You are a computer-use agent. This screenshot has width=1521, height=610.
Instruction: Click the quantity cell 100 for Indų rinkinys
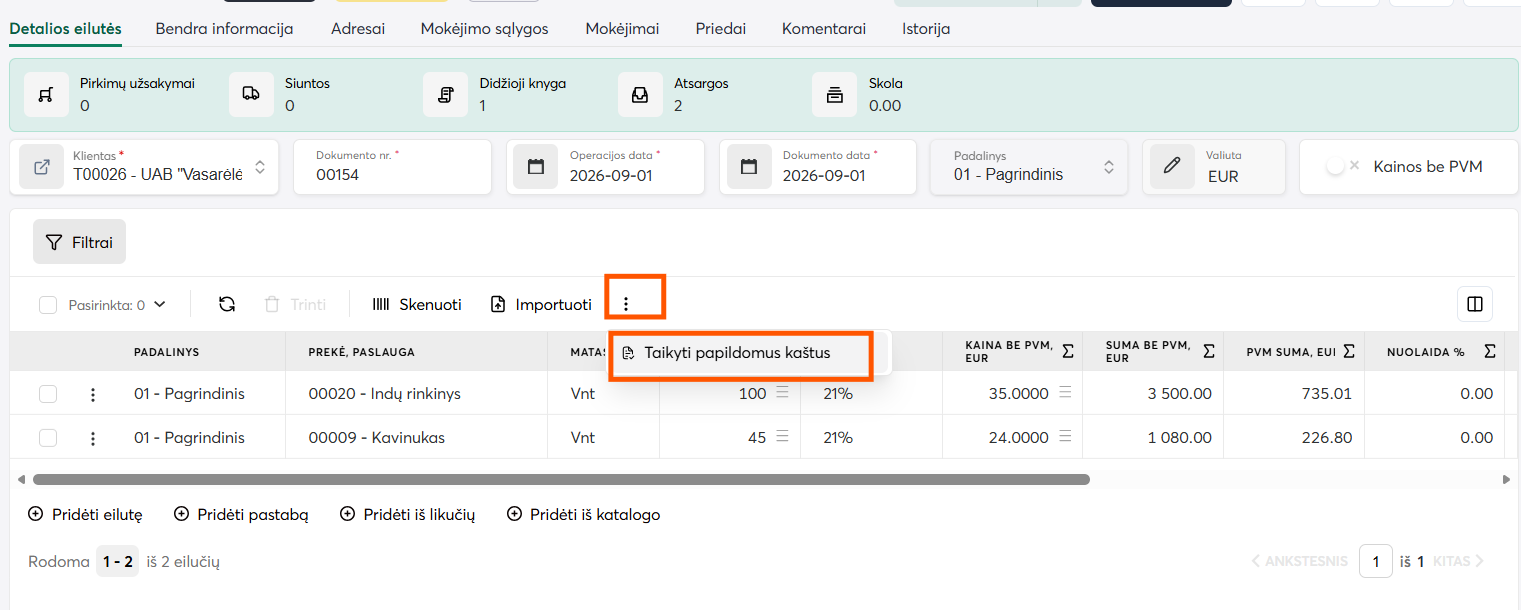(x=729, y=394)
